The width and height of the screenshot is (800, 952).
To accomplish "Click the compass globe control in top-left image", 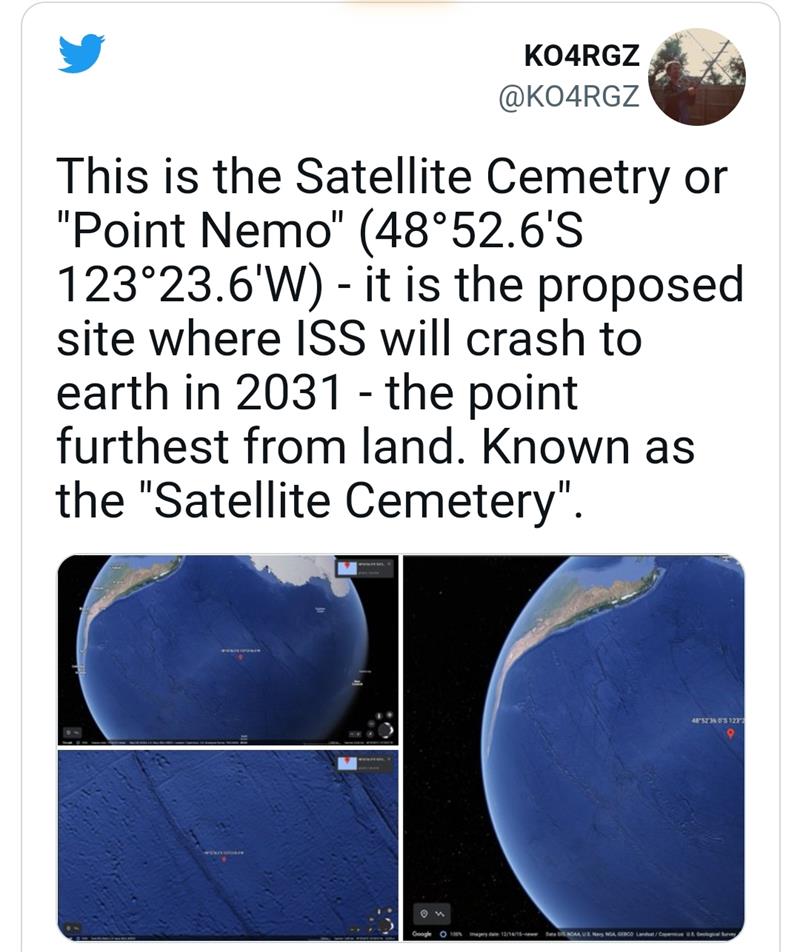I will tap(385, 729).
